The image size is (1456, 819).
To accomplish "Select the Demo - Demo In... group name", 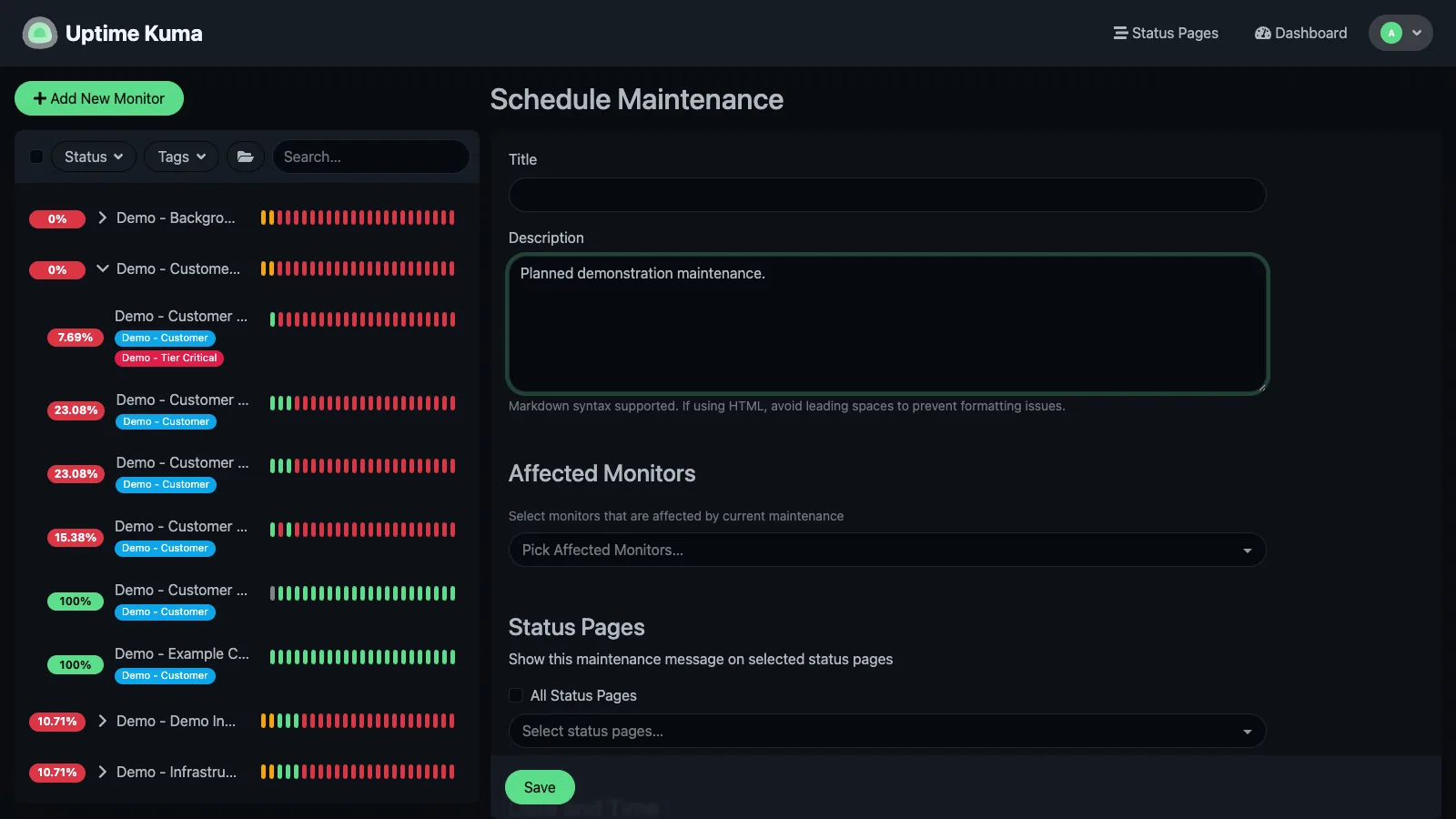I will point(176,721).
